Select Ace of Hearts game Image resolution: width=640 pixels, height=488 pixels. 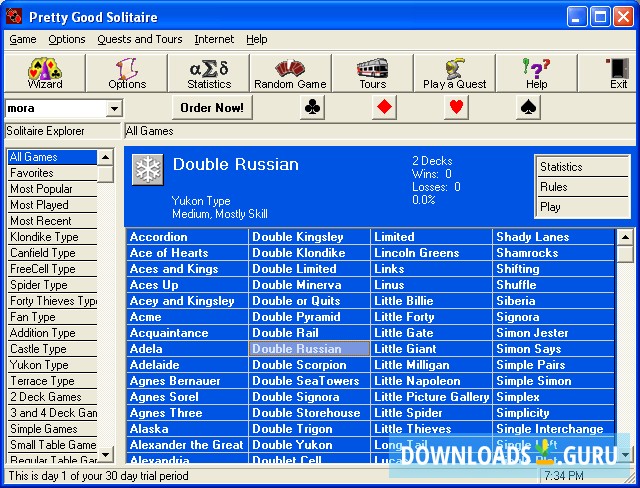point(187,253)
